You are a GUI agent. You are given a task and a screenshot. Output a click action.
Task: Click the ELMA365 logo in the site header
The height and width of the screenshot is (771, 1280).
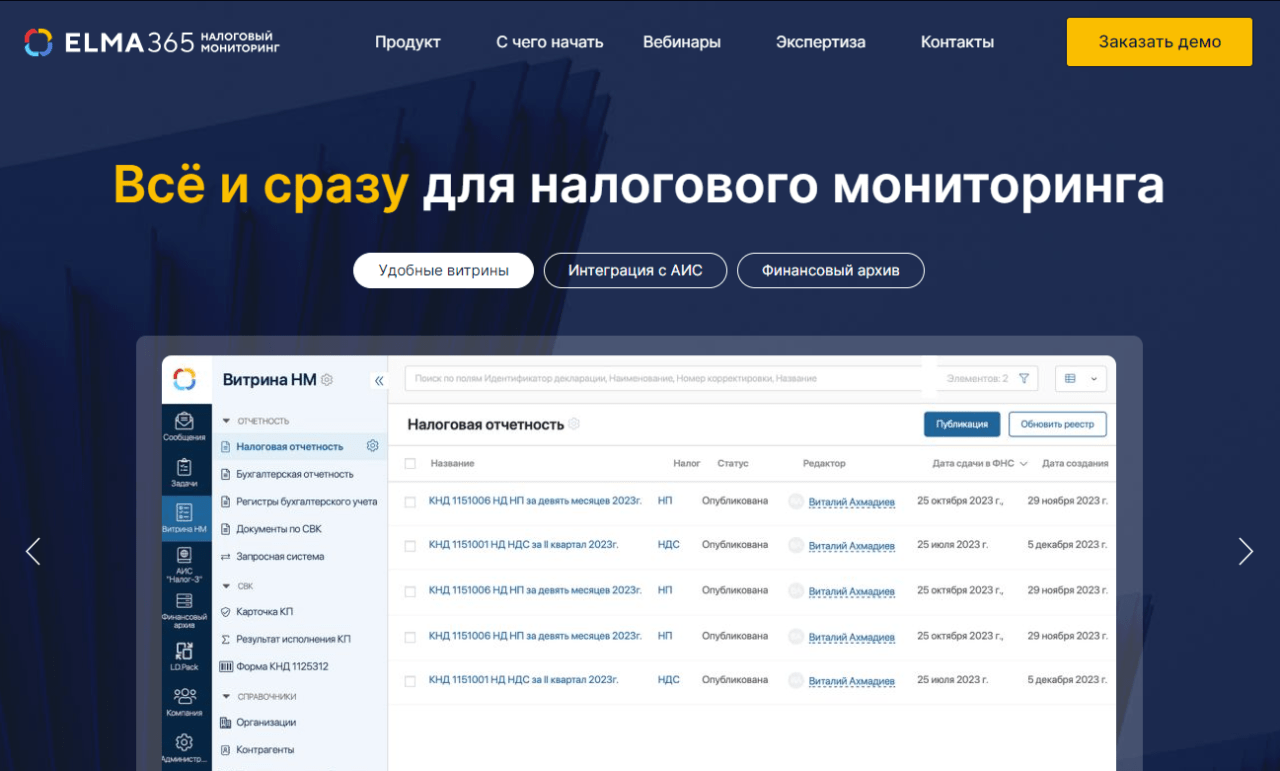click(x=152, y=42)
